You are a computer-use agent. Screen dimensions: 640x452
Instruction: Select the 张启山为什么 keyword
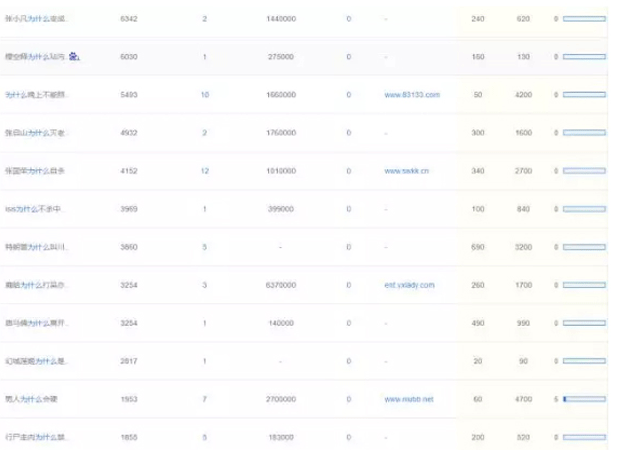pyautogui.click(x=37, y=133)
